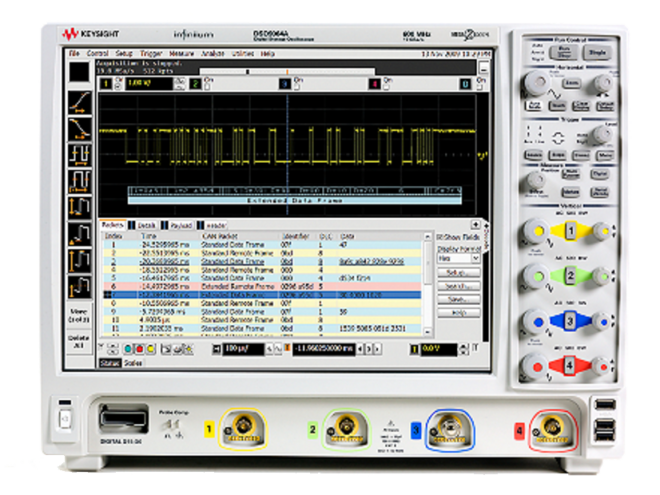Select the pink Extended Remote Frame row
Screen dimensions: 660x495
[262, 287]
